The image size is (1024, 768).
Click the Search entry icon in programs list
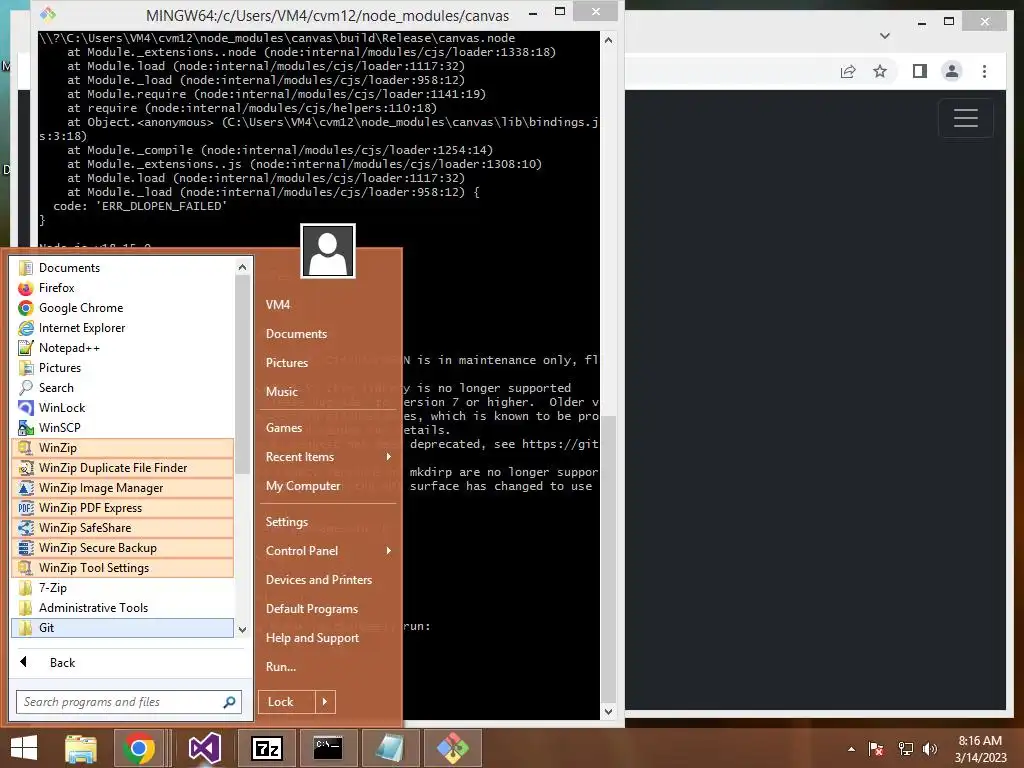pyautogui.click(x=25, y=388)
